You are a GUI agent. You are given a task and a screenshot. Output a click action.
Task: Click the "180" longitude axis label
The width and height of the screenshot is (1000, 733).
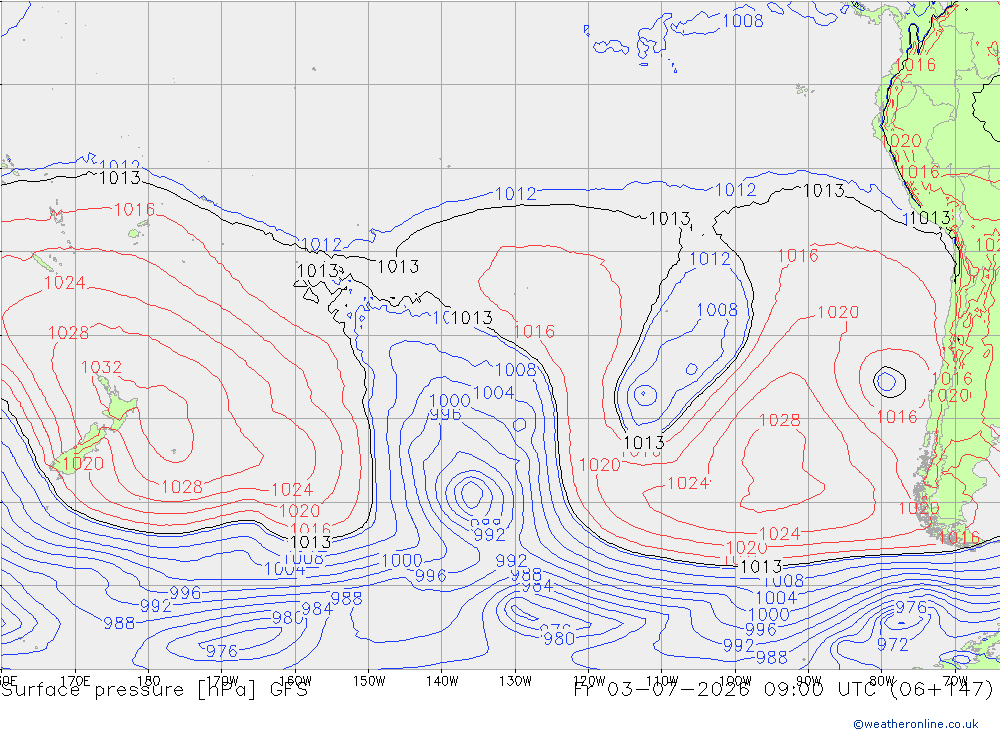(x=149, y=681)
